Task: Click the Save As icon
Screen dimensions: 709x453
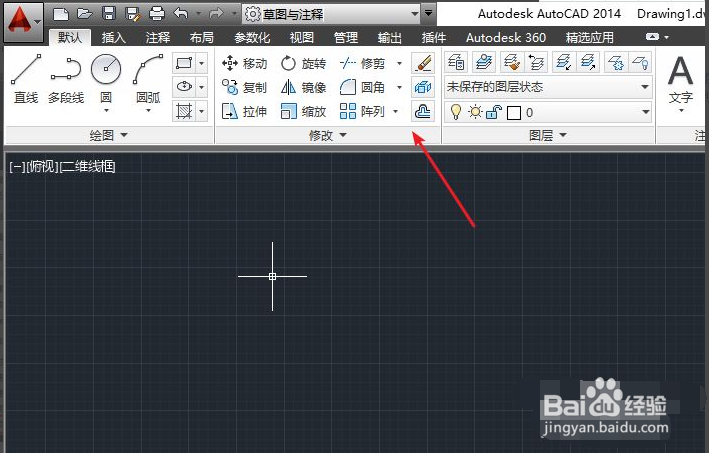Action: click(x=133, y=14)
